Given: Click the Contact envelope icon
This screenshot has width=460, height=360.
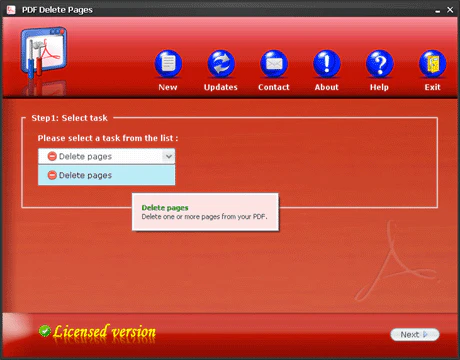Looking at the screenshot, I should [x=274, y=63].
